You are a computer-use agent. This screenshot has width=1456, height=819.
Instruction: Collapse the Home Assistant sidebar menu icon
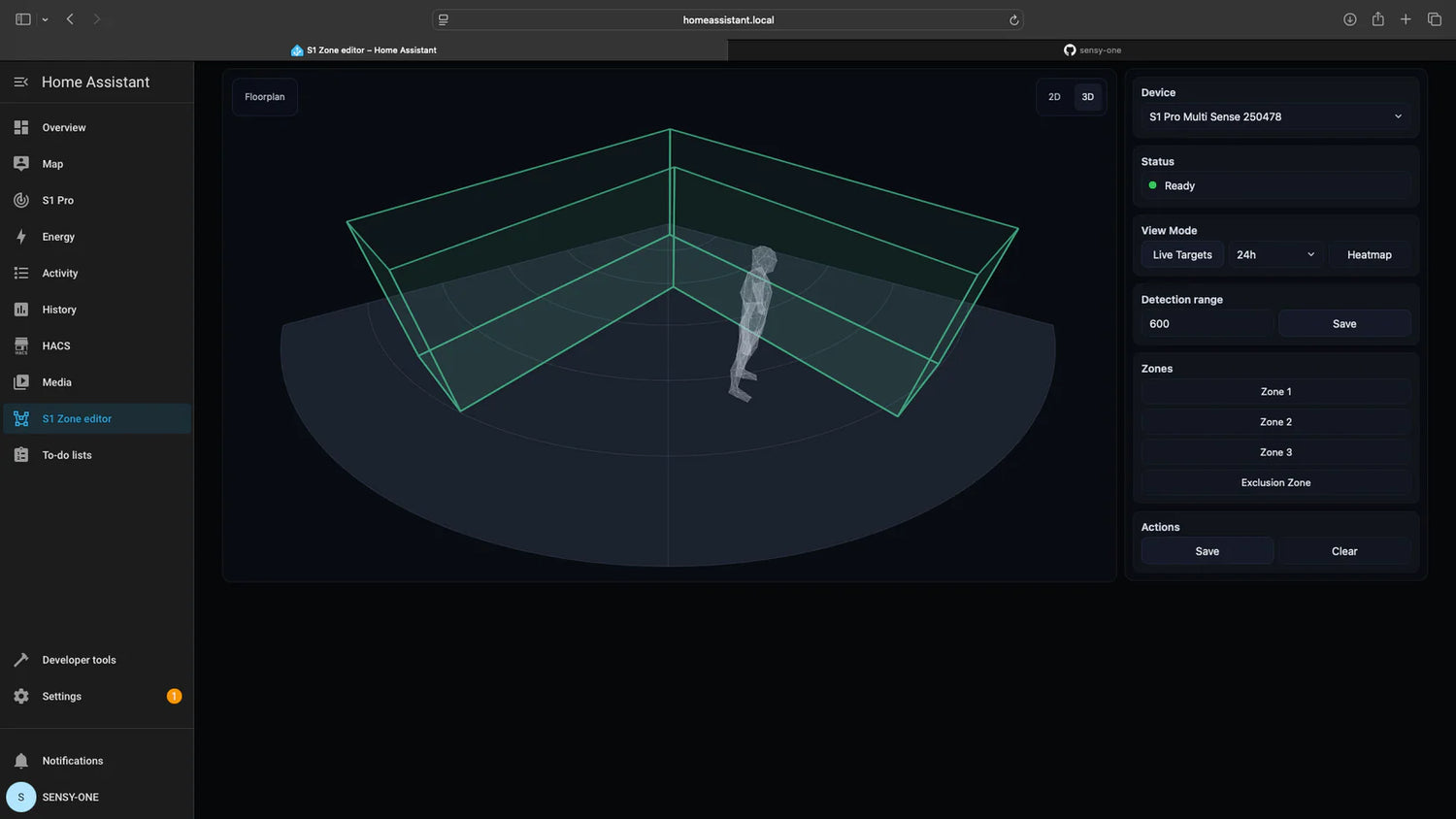[x=21, y=82]
